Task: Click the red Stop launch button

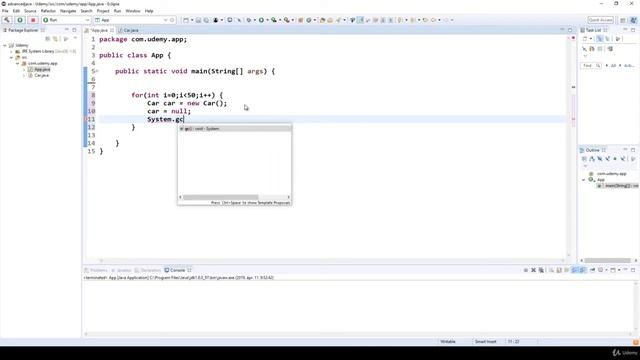Action: (x=33, y=20)
